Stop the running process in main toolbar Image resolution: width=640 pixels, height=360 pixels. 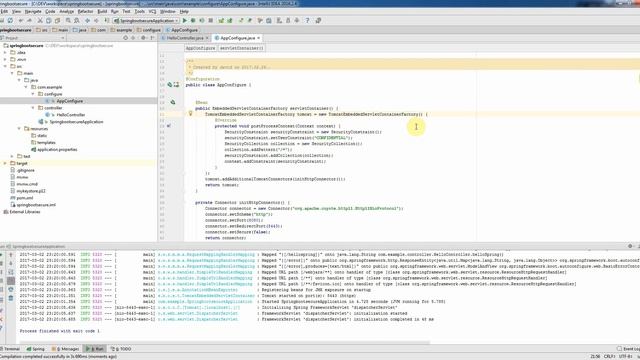pyautogui.click(x=211, y=20)
